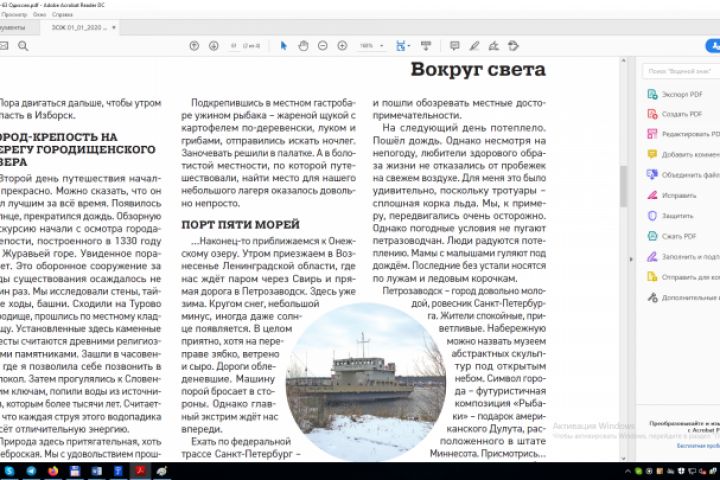This screenshot has width=720, height=480.
Task: Open the Справка menu
Action: 62,15
